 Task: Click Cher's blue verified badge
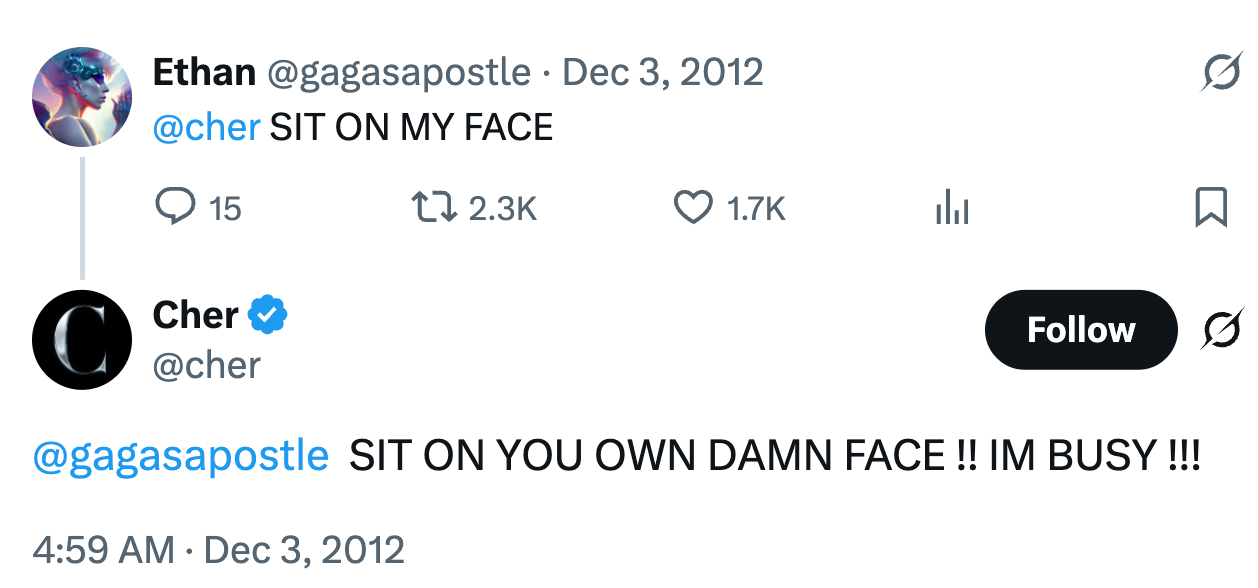click(265, 313)
